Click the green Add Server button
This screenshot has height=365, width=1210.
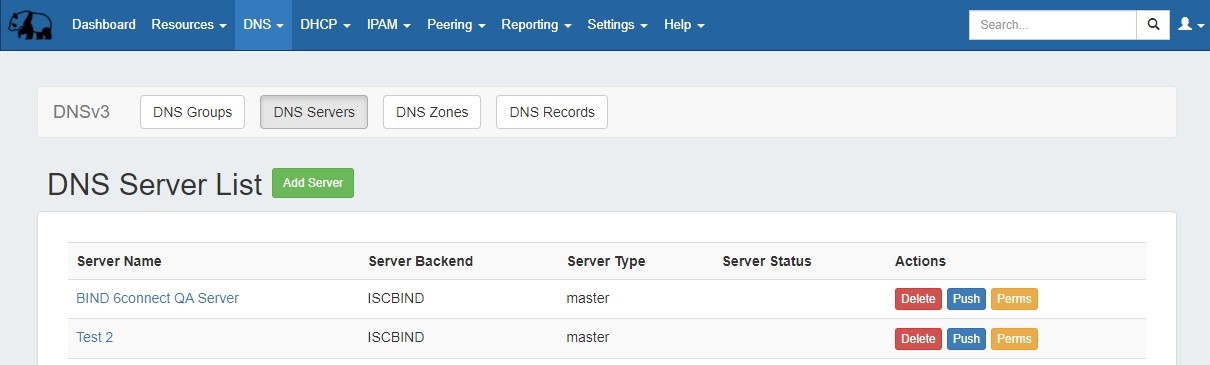(x=313, y=183)
